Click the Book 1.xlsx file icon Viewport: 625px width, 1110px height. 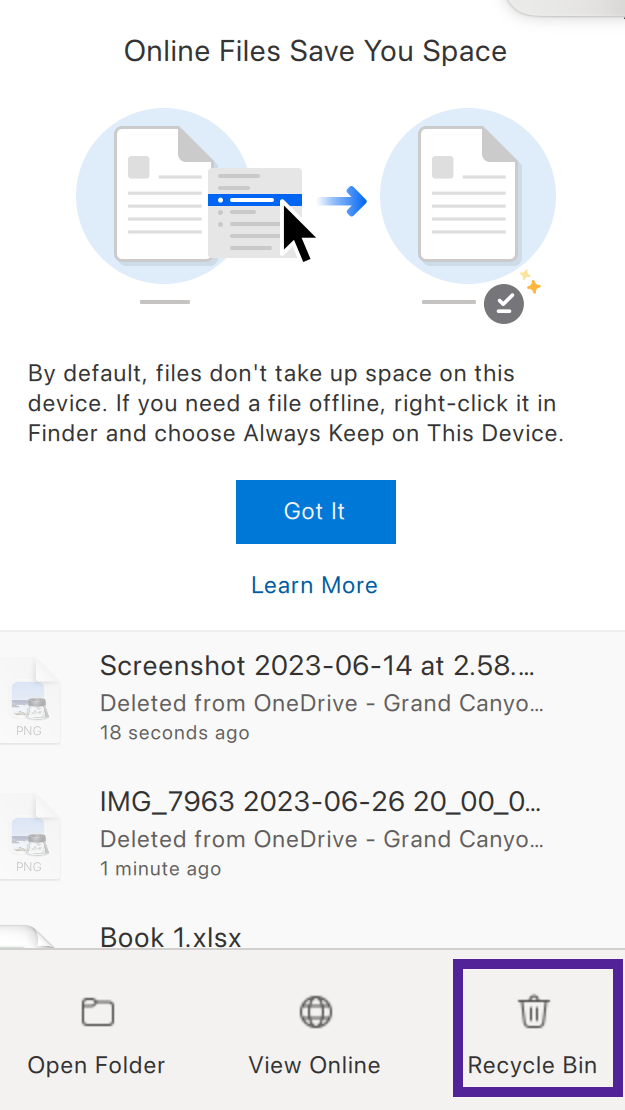tap(27, 937)
